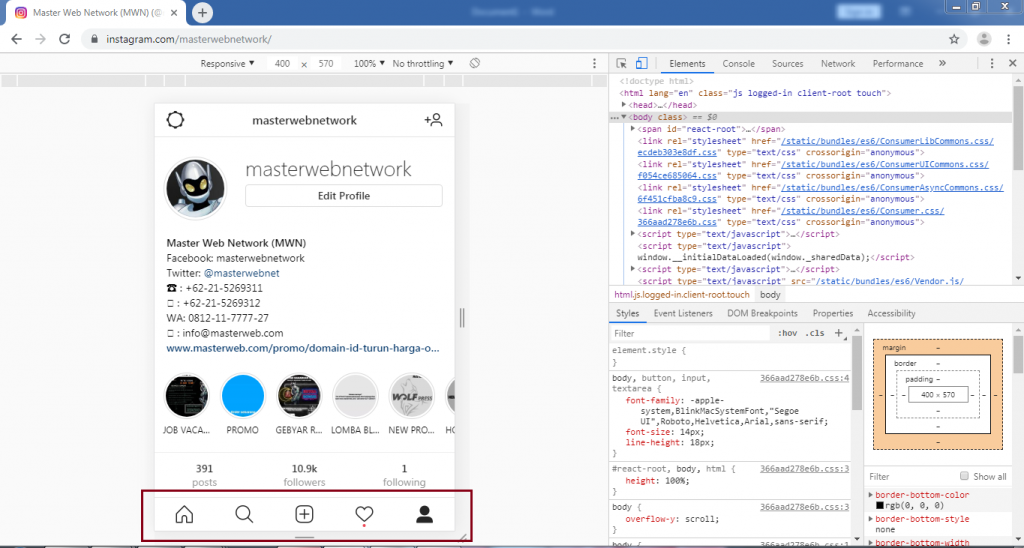This screenshot has height=548, width=1024.
Task: Select the Elements tab
Action: tap(687, 63)
